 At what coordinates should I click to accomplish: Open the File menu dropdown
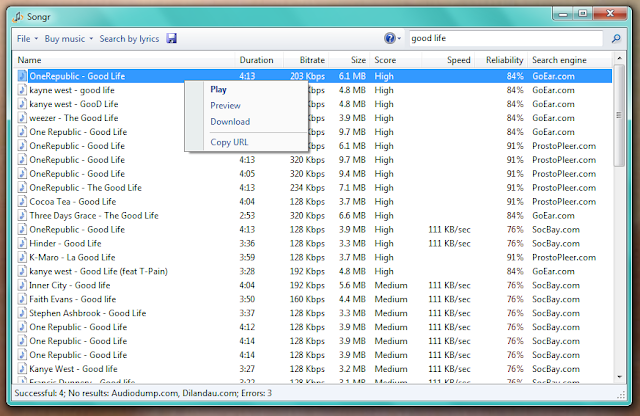pyautogui.click(x=27, y=38)
